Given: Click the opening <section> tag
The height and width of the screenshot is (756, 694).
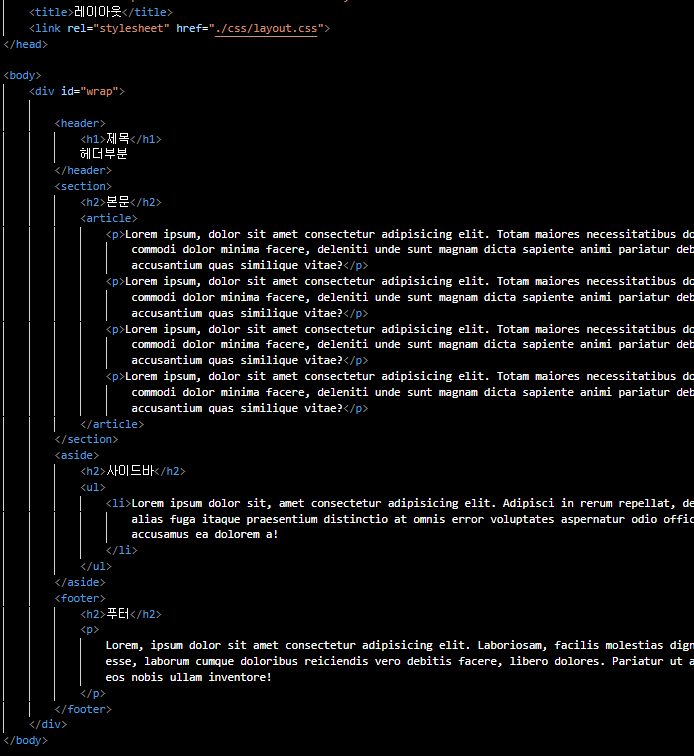Looking at the screenshot, I should coord(83,187).
